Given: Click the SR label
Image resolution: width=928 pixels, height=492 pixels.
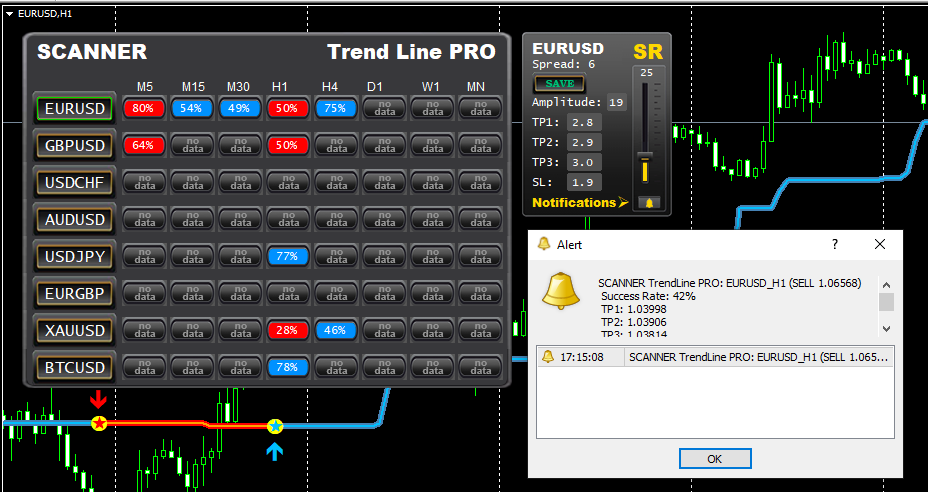Looking at the screenshot, I should pyautogui.click(x=648, y=52).
